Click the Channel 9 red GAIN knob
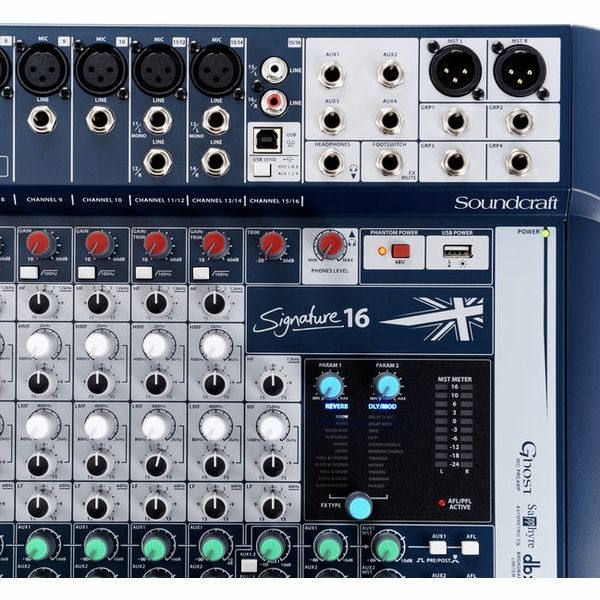The image size is (600, 600). coord(38,243)
